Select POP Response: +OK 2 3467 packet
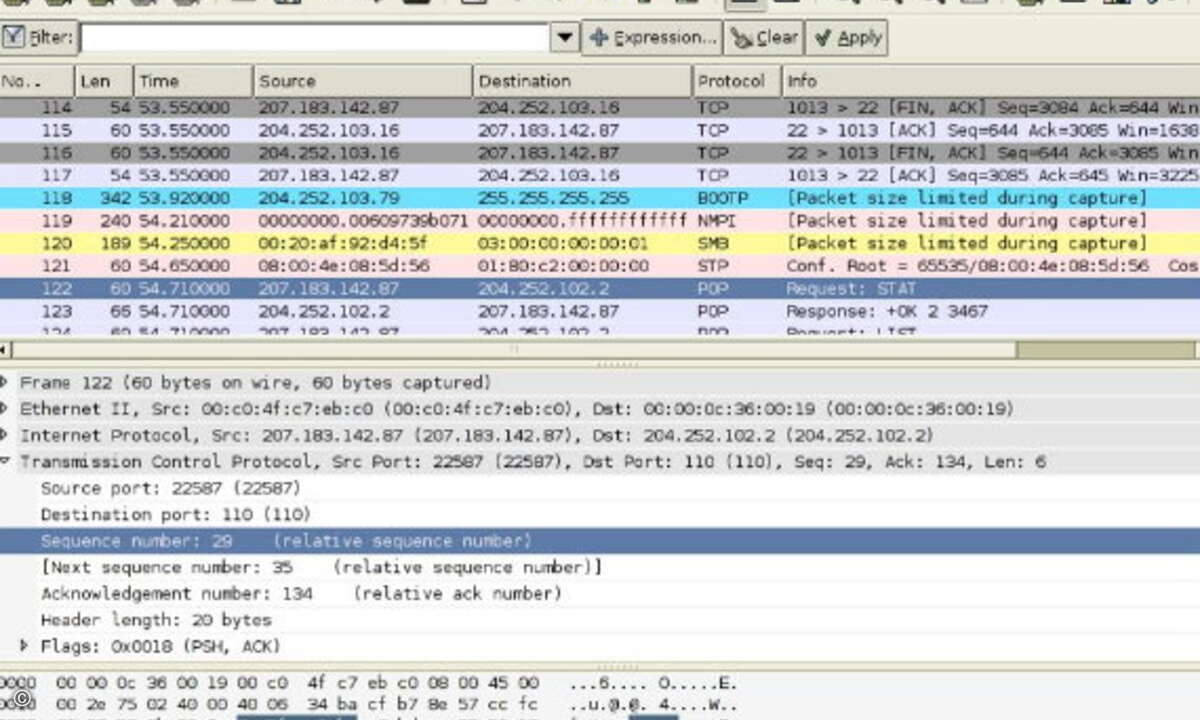 [x=600, y=311]
